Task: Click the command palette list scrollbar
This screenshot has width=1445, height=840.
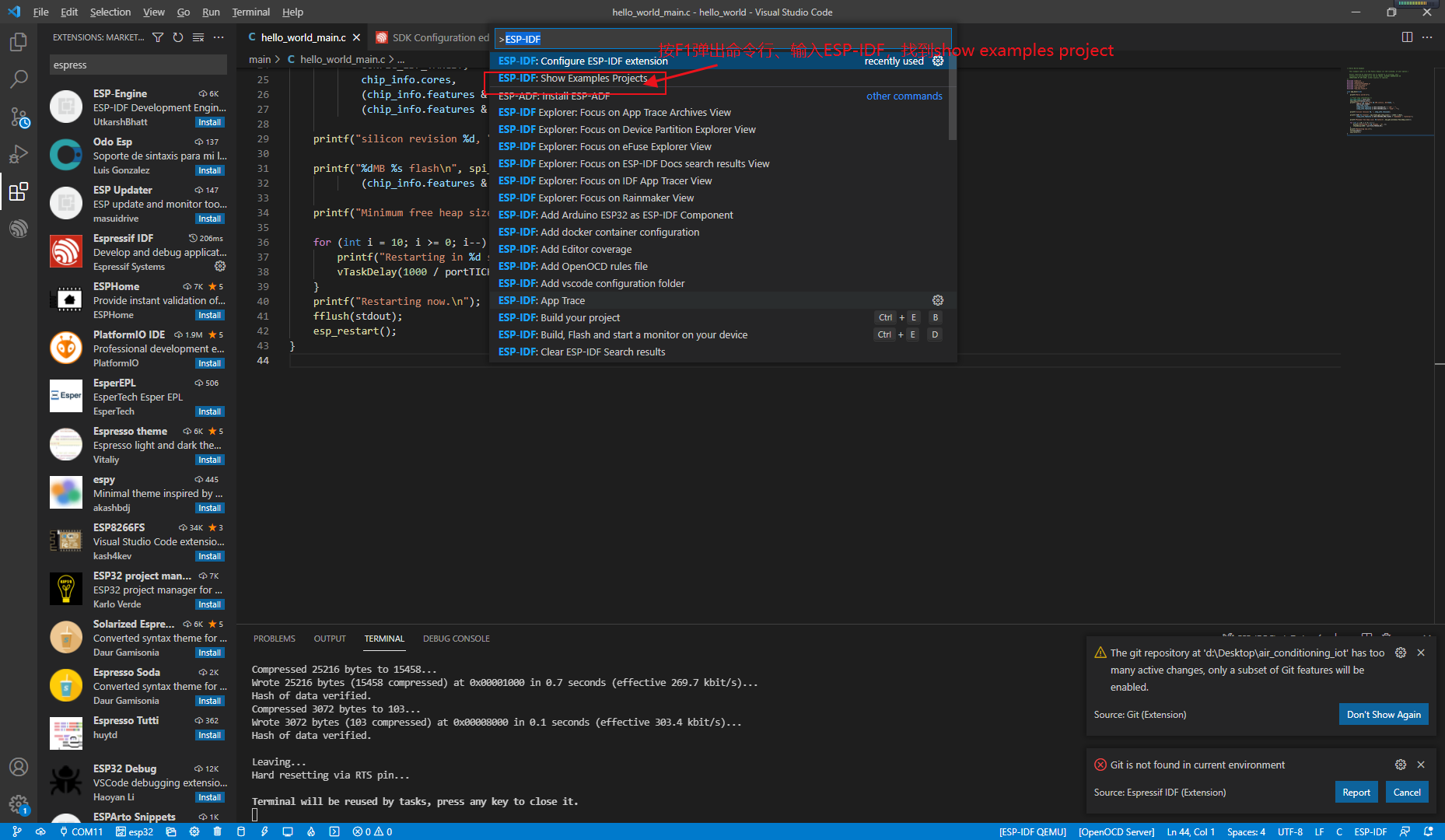Action: pos(953,96)
